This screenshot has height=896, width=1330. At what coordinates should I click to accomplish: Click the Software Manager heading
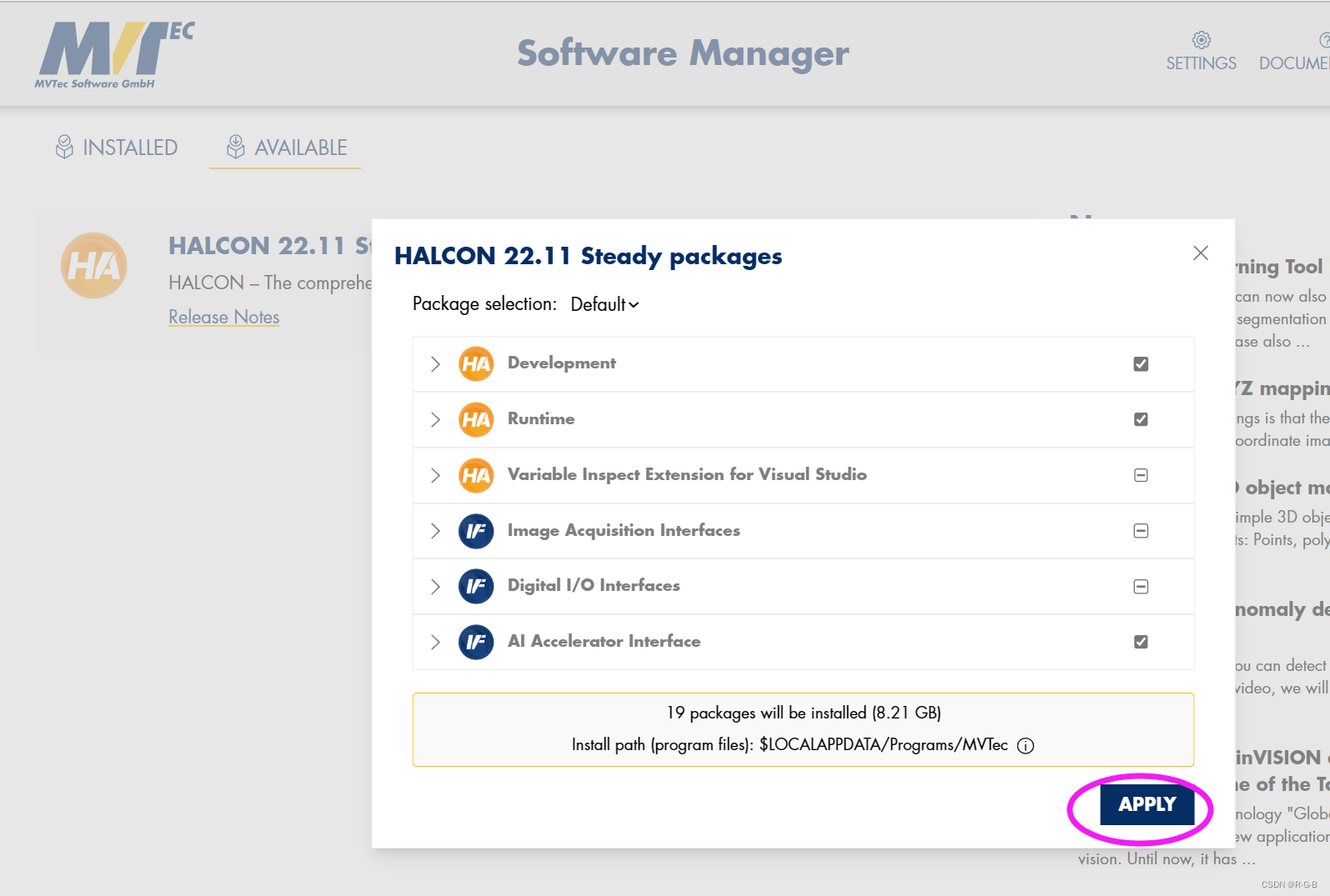(683, 54)
